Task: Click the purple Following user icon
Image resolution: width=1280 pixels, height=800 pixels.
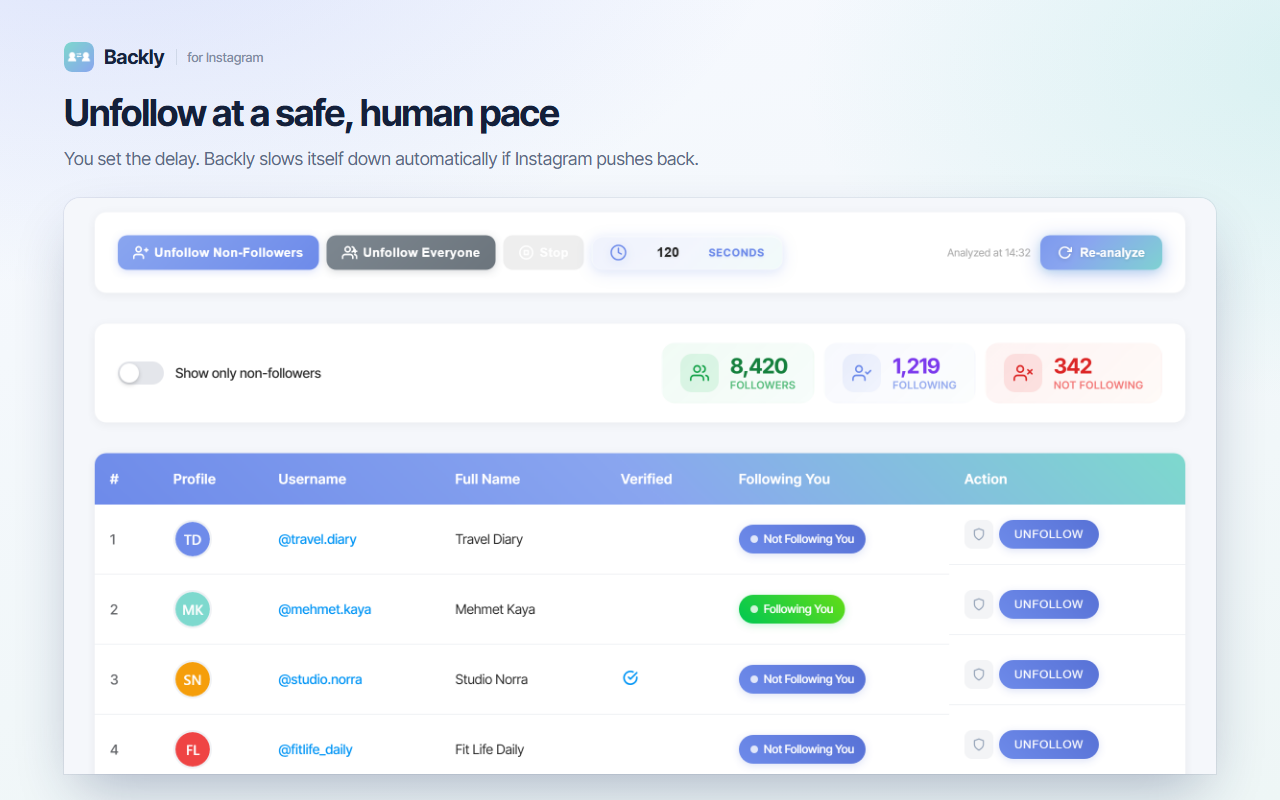Action: pos(862,373)
